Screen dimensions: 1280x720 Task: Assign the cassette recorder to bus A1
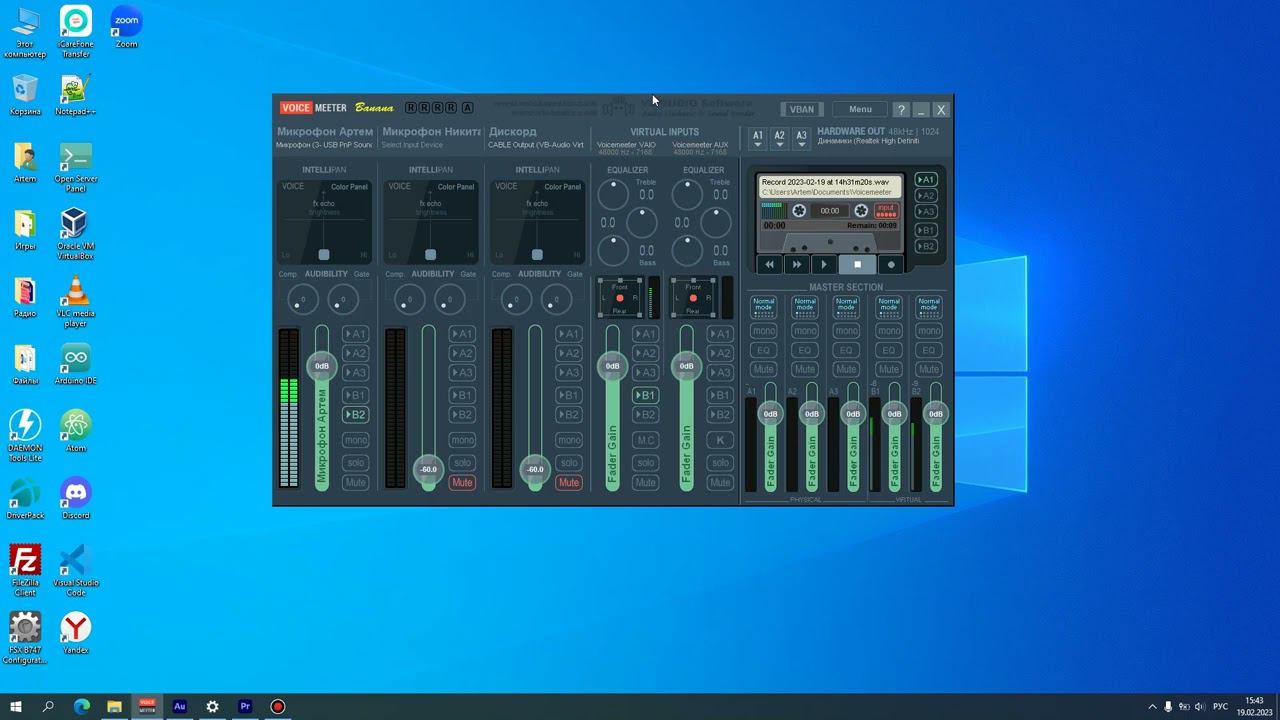tap(926, 180)
